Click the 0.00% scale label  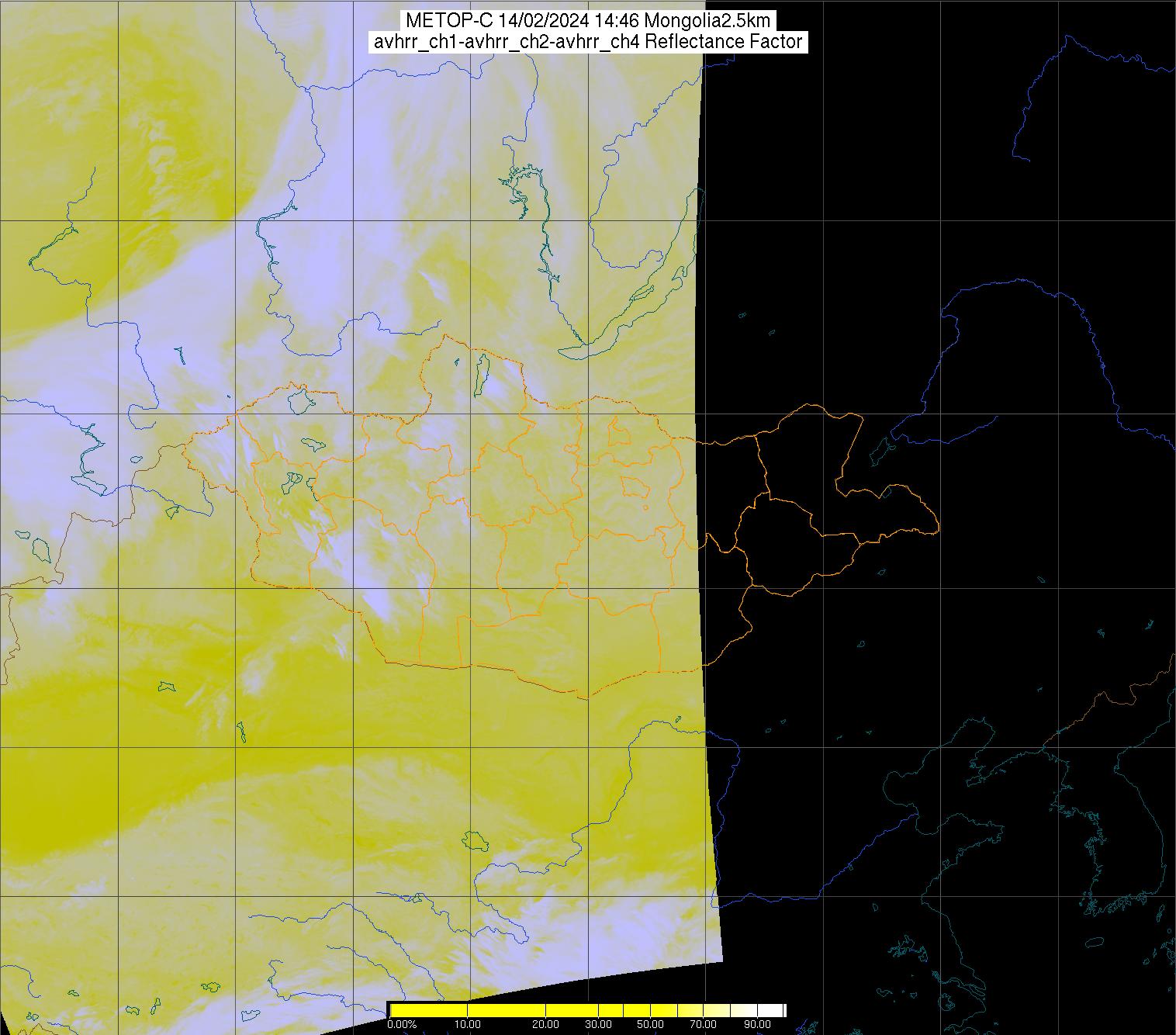[x=401, y=1025]
